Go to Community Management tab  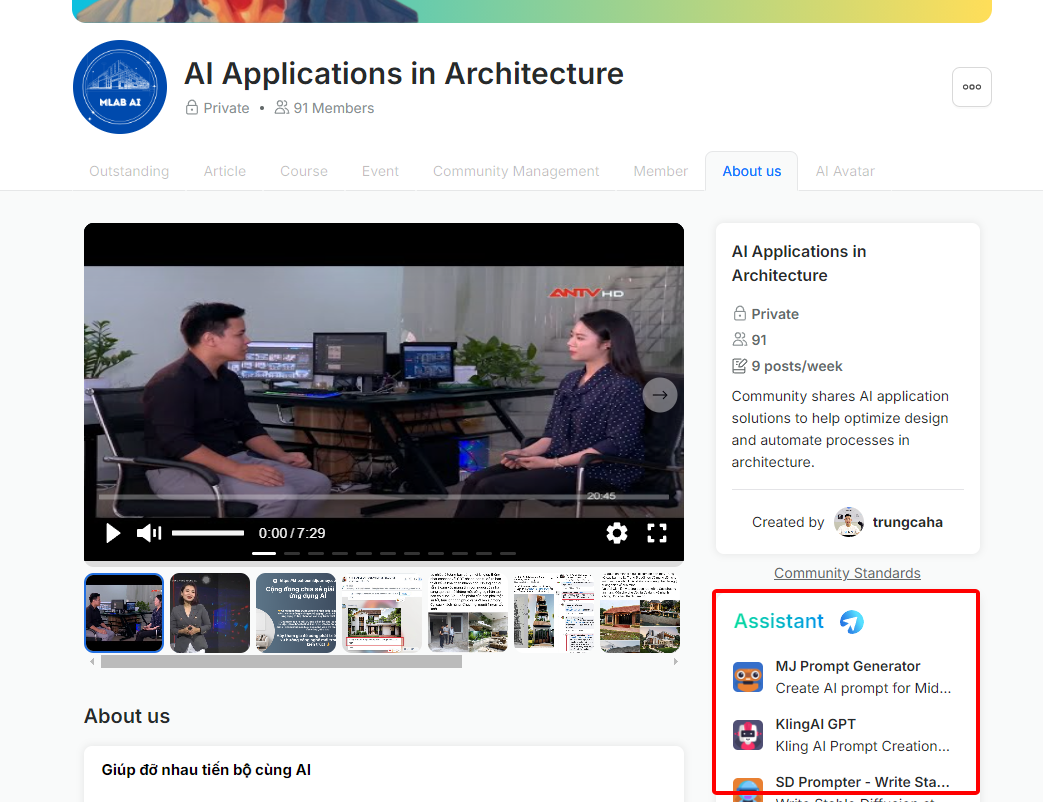pos(516,171)
